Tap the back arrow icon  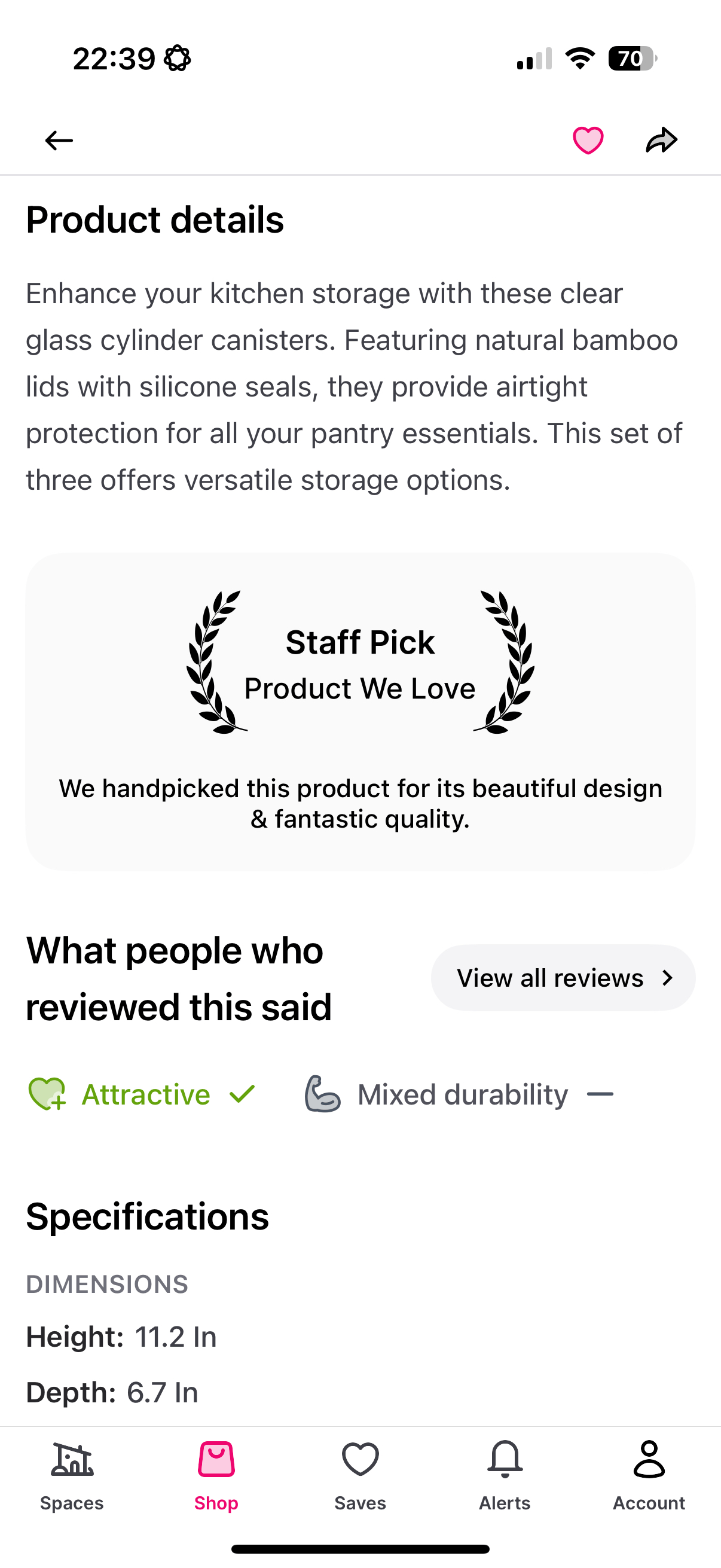click(59, 141)
